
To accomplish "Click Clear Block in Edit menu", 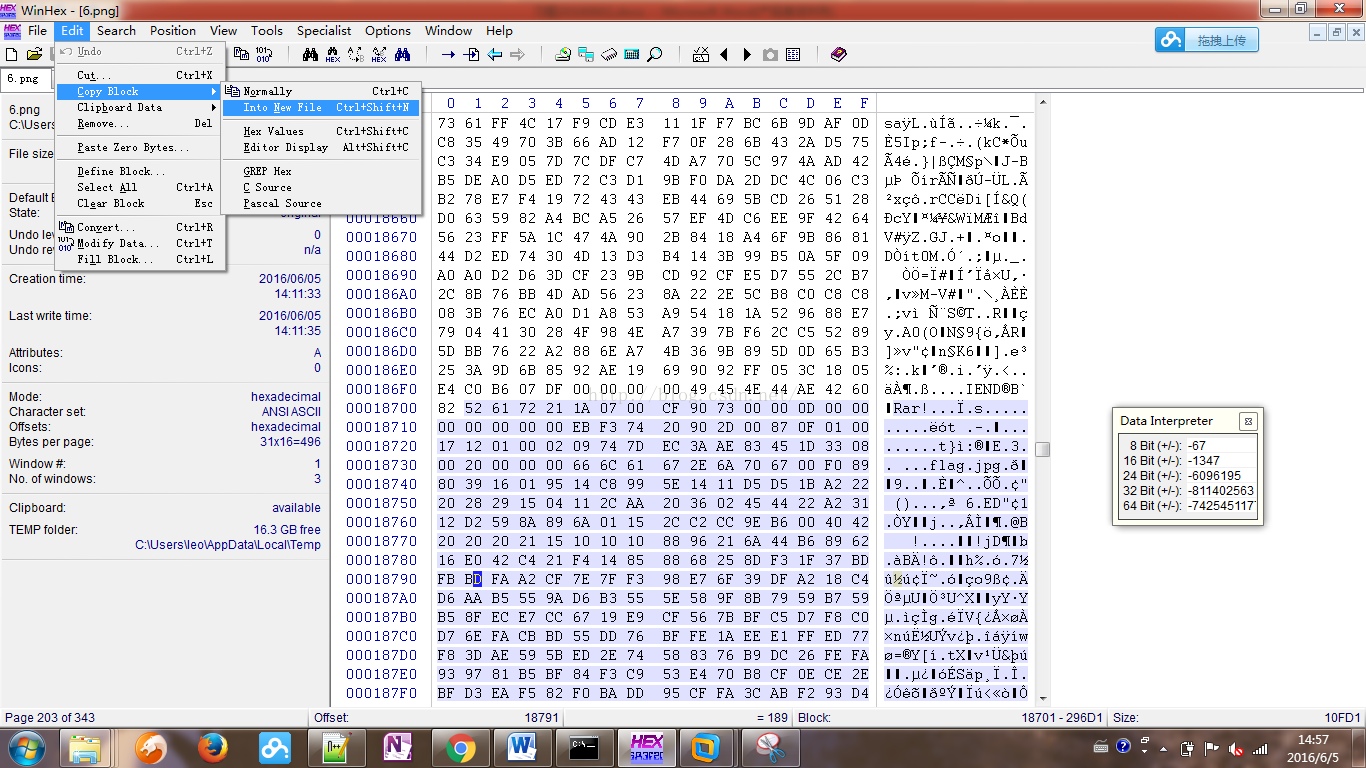I will (x=139, y=203).
